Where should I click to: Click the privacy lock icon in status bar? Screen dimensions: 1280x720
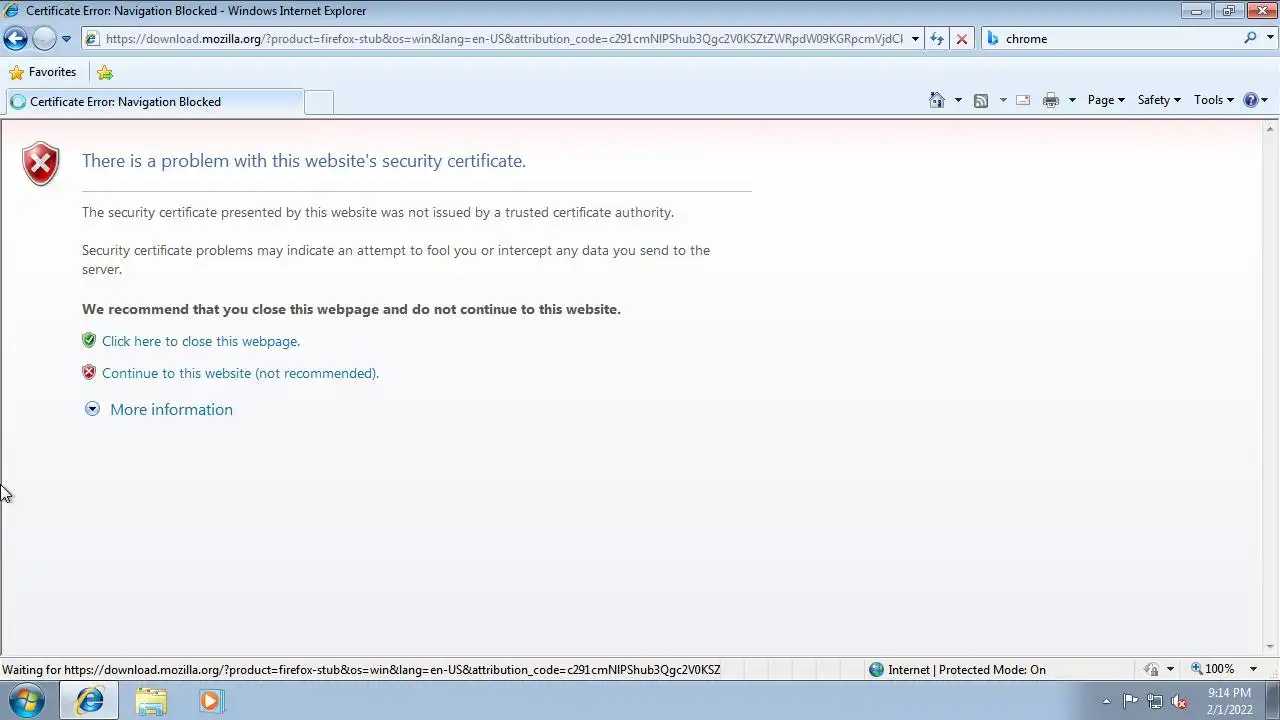pyautogui.click(x=1152, y=670)
